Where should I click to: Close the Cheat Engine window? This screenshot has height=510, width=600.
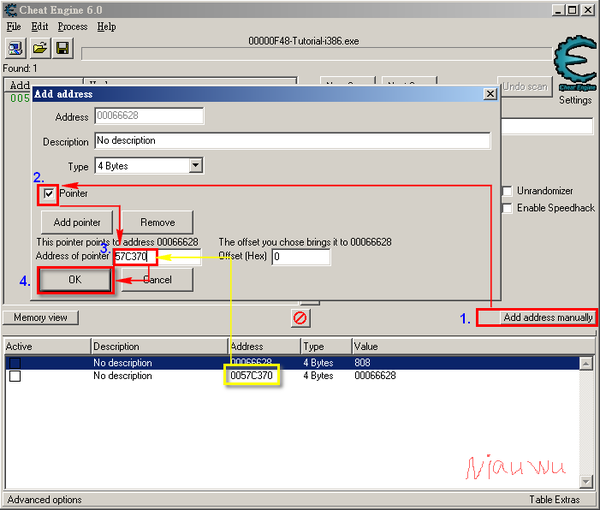coord(588,10)
